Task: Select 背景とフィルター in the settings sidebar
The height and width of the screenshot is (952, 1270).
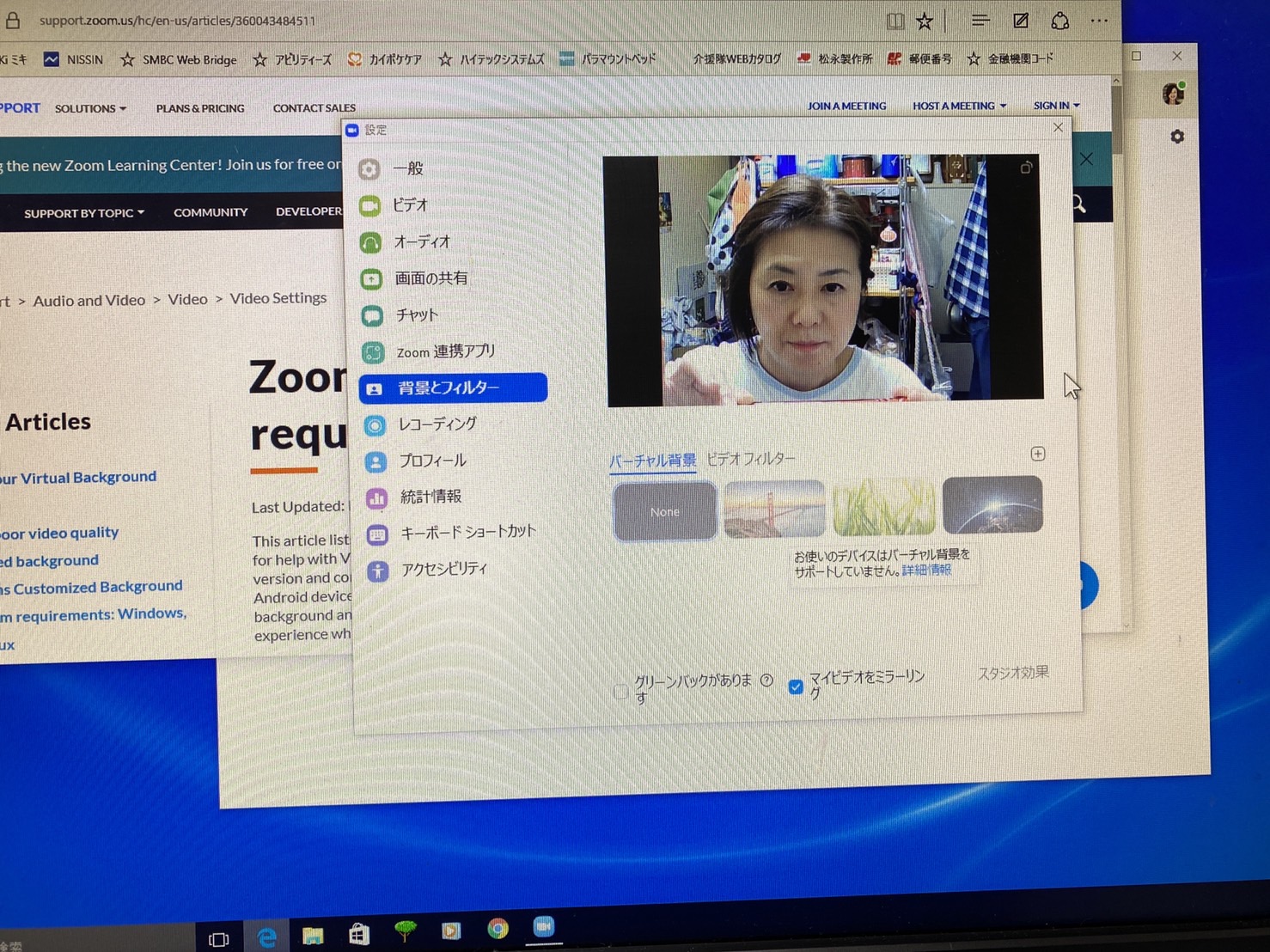Action: click(453, 388)
